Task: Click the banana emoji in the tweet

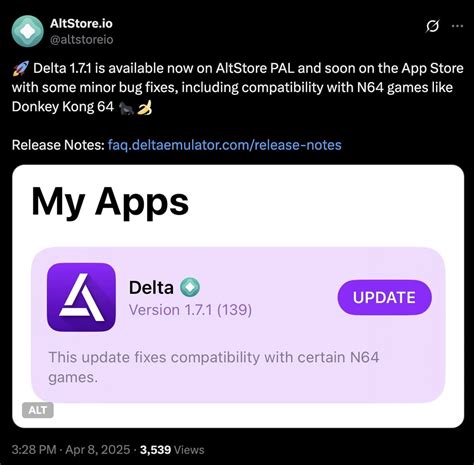Action: click(145, 107)
